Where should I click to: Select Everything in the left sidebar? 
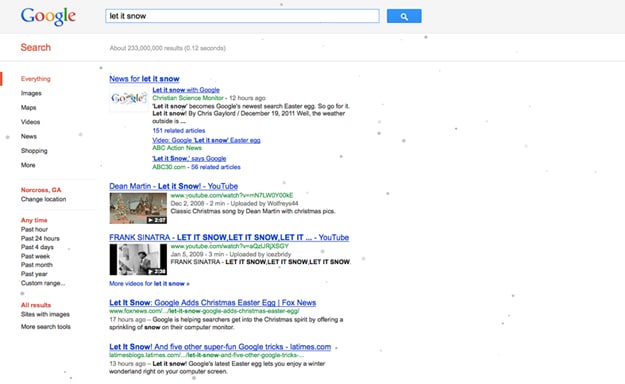(x=35, y=79)
